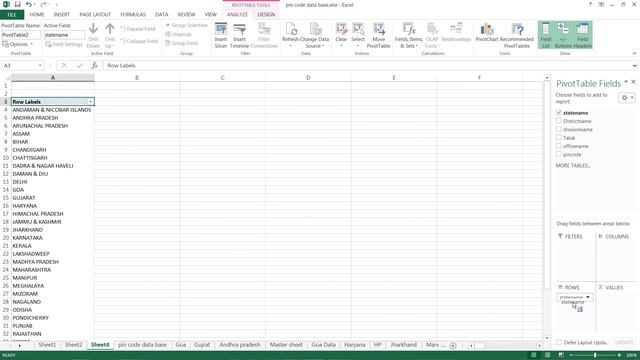Check the officename field checkbox
Screen dimensions: 640x360
[559, 146]
